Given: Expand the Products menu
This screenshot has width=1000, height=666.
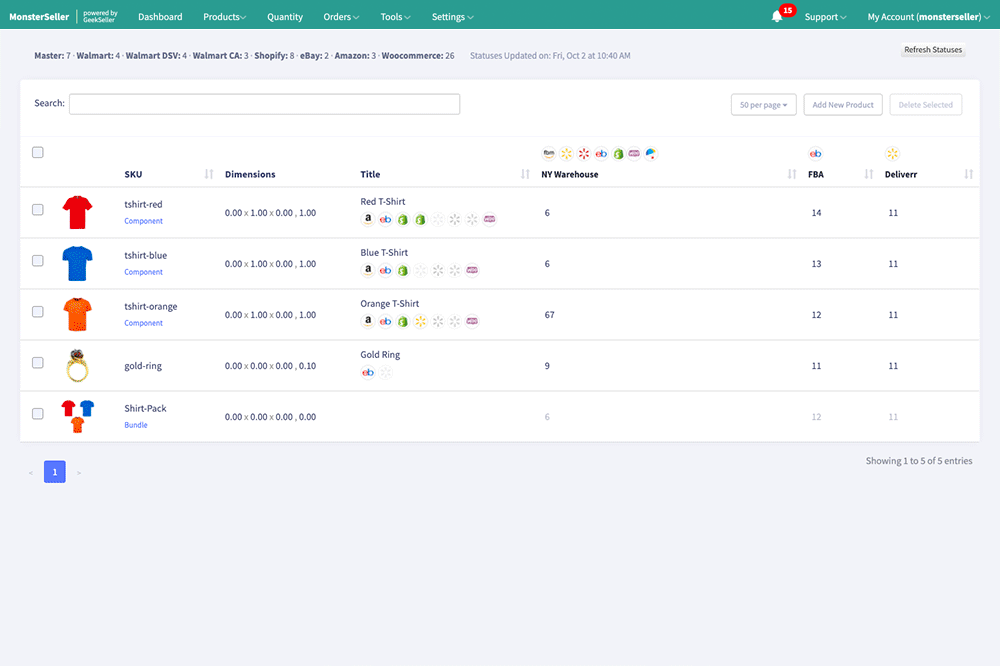Looking at the screenshot, I should coord(224,17).
